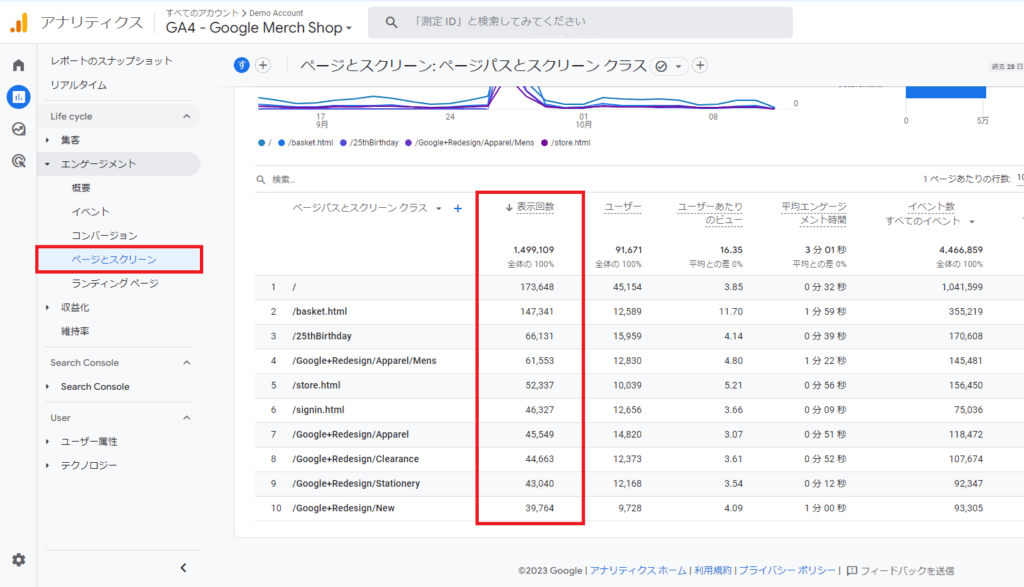Toggle /store.html chart legend item
The height and width of the screenshot is (587, 1024).
tap(566, 143)
